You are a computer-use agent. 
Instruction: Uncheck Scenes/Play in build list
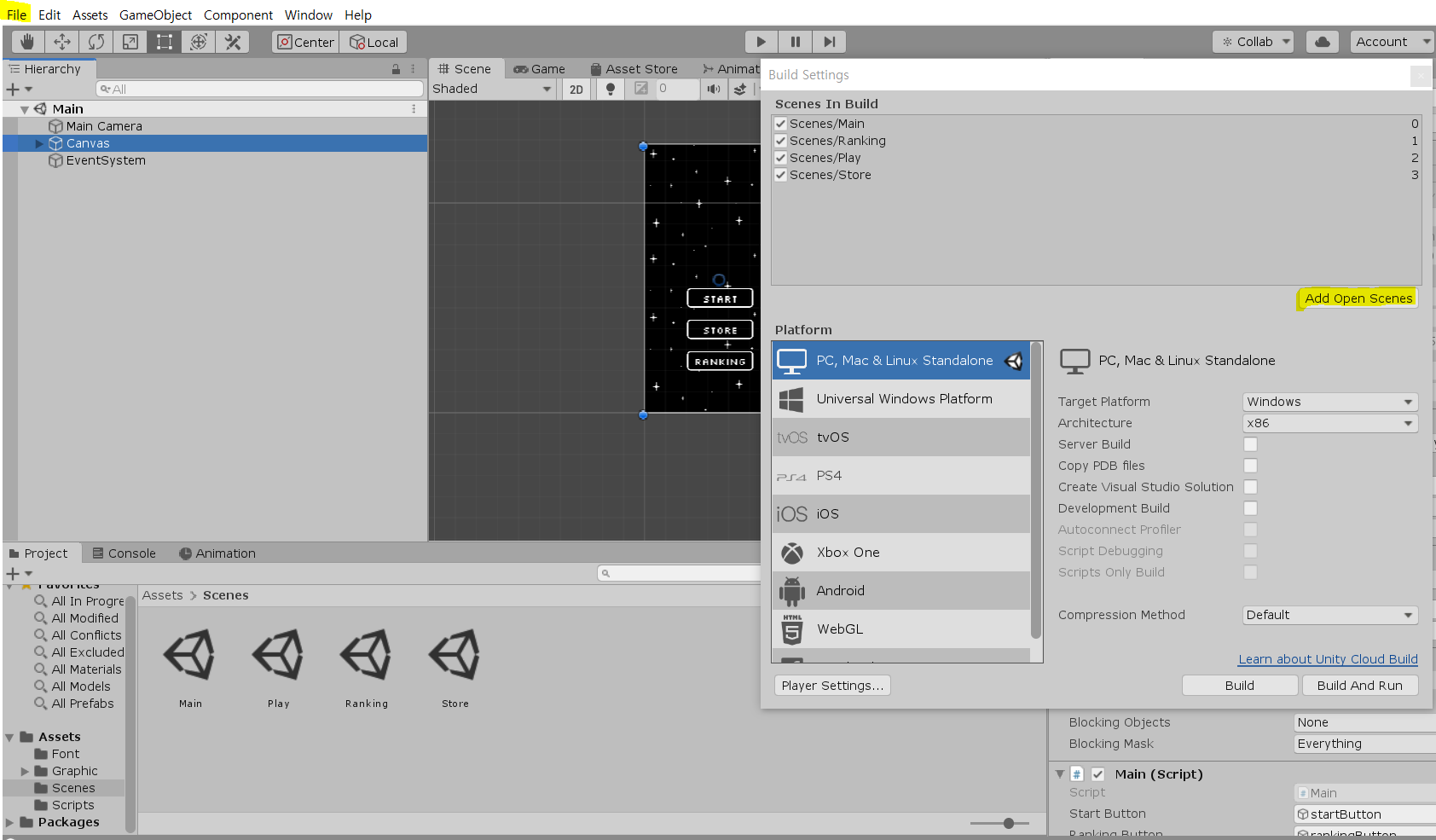(x=780, y=158)
